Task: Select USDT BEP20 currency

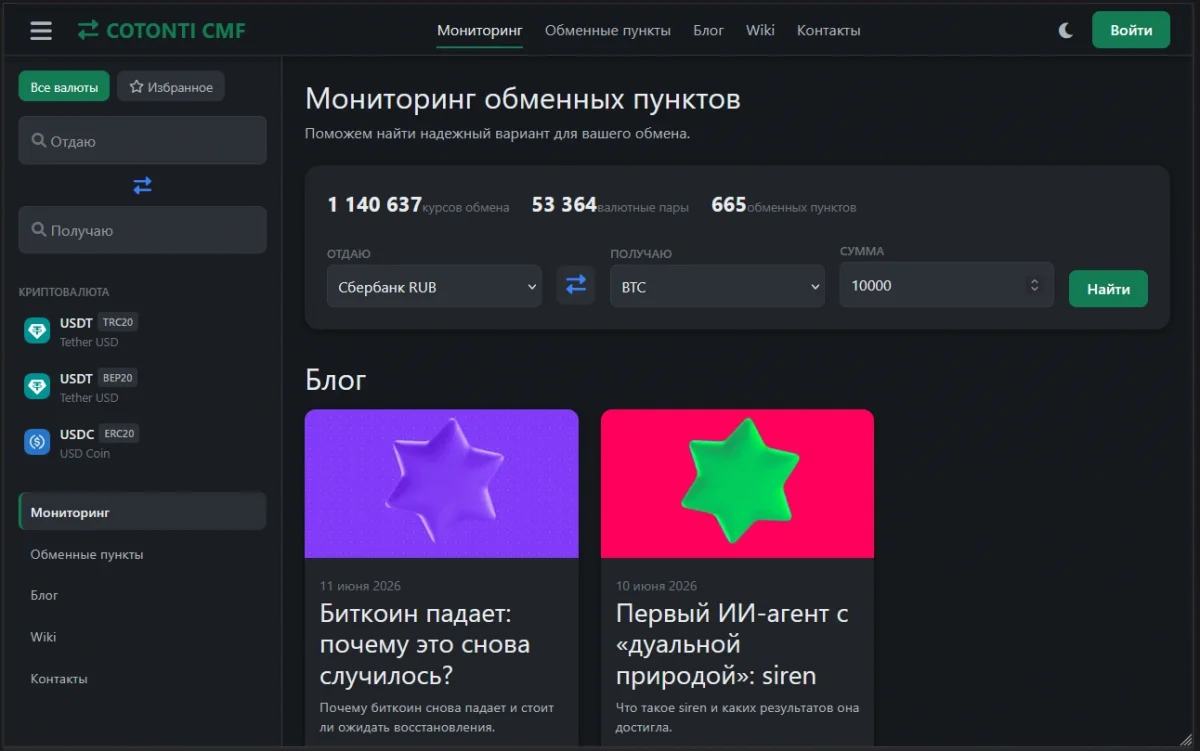Action: (142, 387)
